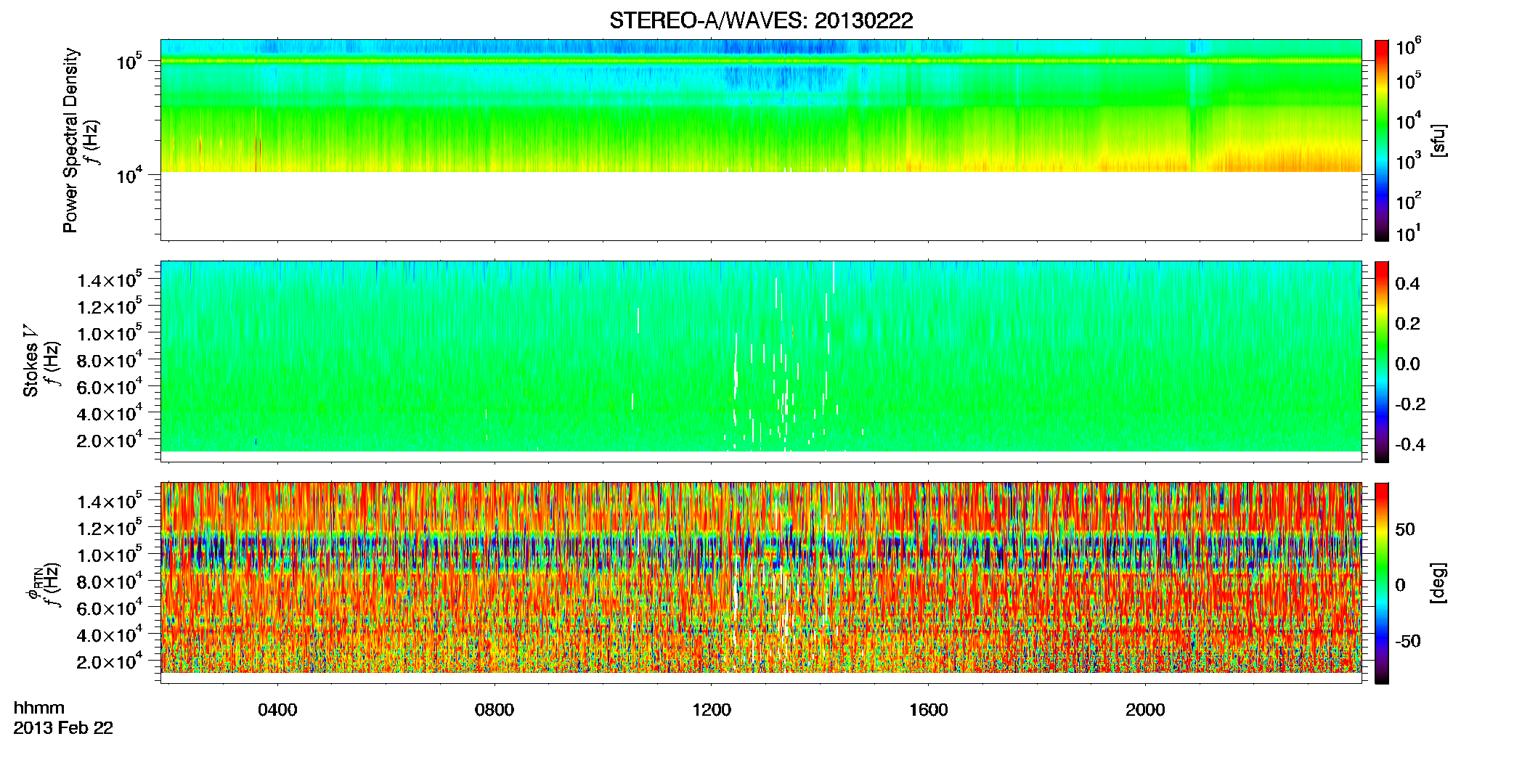Click the 1200 time tick label
The height and width of the screenshot is (784, 1522).
(712, 710)
